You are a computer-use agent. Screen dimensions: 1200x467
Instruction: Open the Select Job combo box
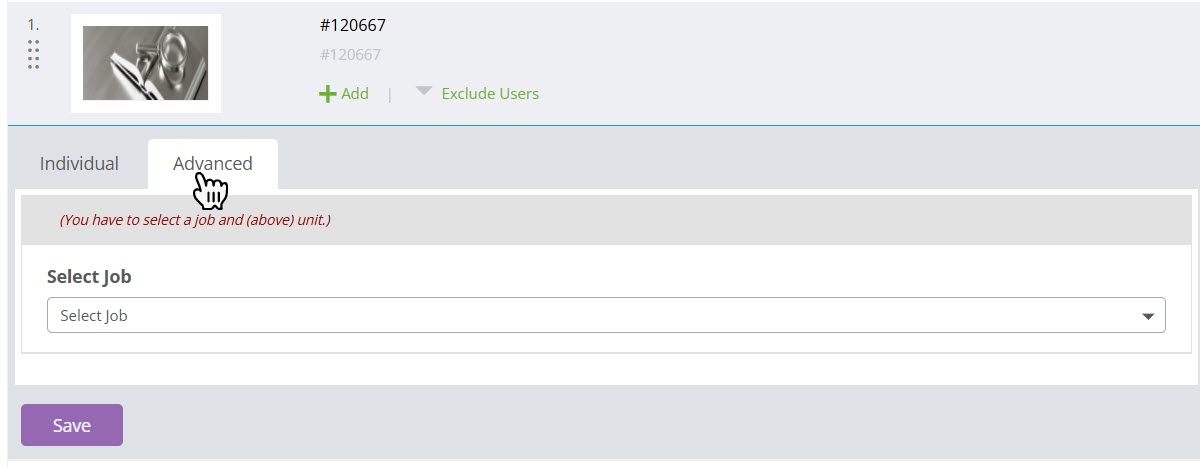[x=600, y=316]
